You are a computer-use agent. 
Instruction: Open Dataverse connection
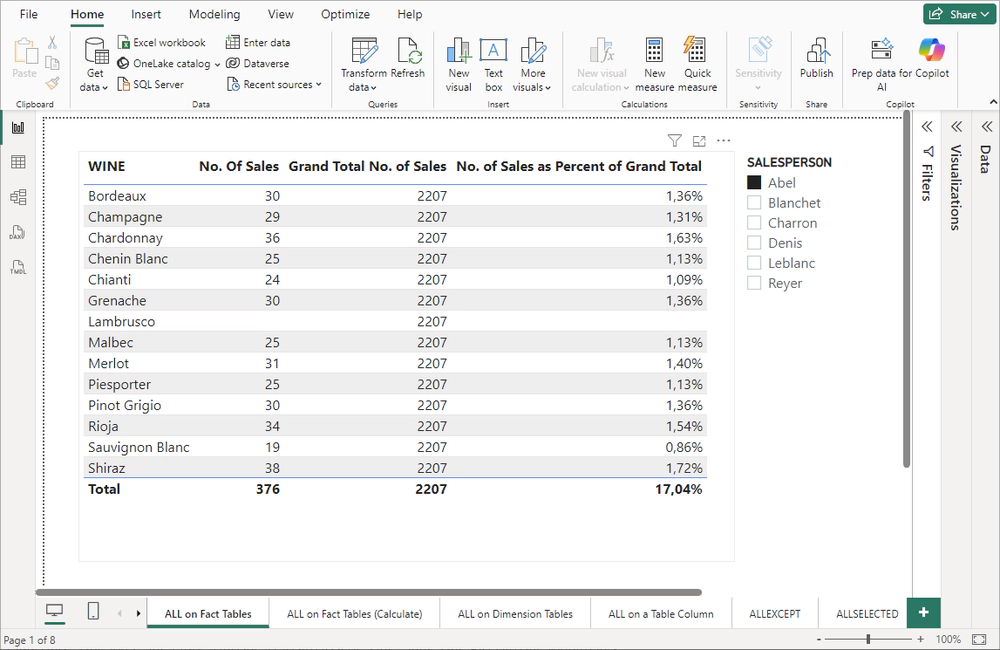pyautogui.click(x=258, y=63)
